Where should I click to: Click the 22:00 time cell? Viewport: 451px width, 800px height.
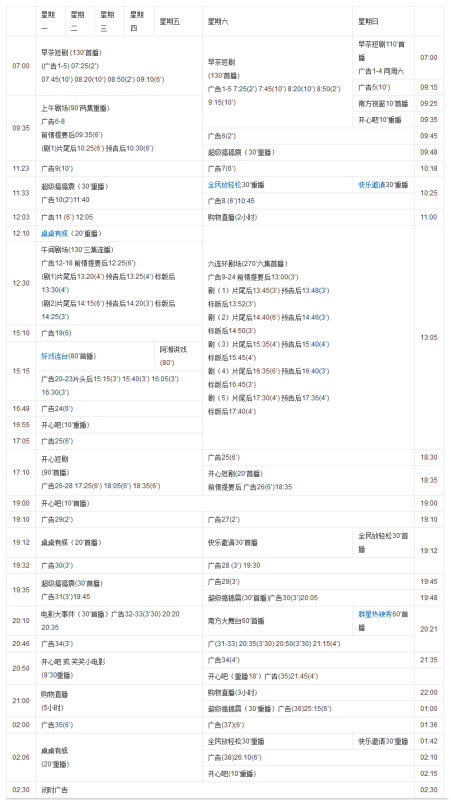coord(429,692)
